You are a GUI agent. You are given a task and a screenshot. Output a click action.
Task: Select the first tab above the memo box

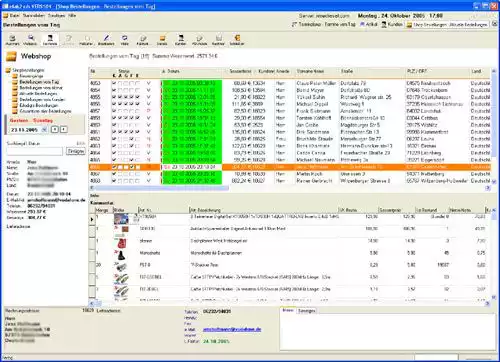tap(288, 310)
